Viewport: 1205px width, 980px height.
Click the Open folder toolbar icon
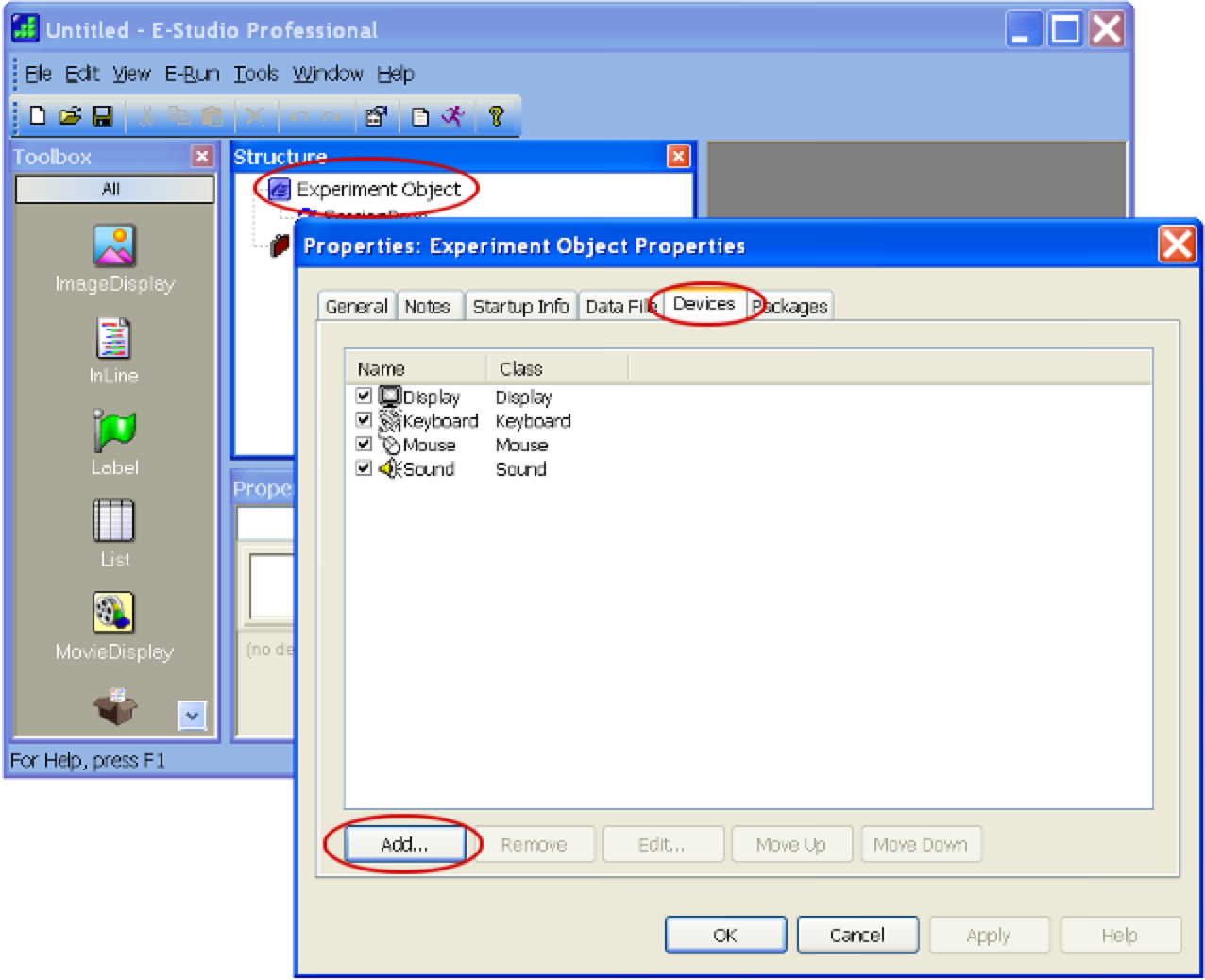coord(70,116)
